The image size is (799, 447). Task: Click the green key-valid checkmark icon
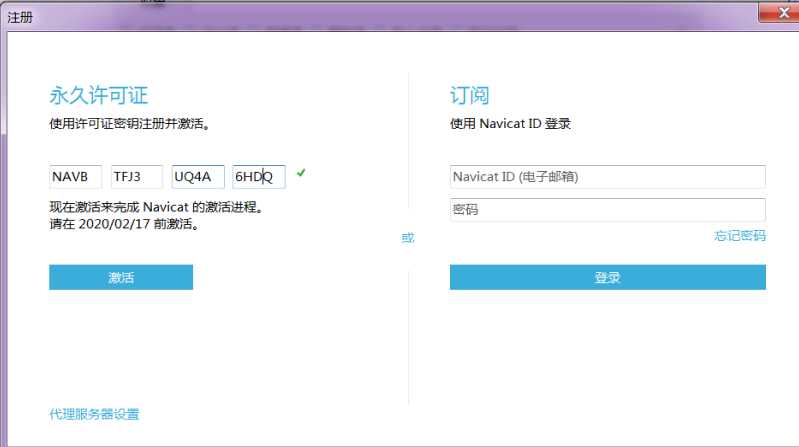coord(301,173)
